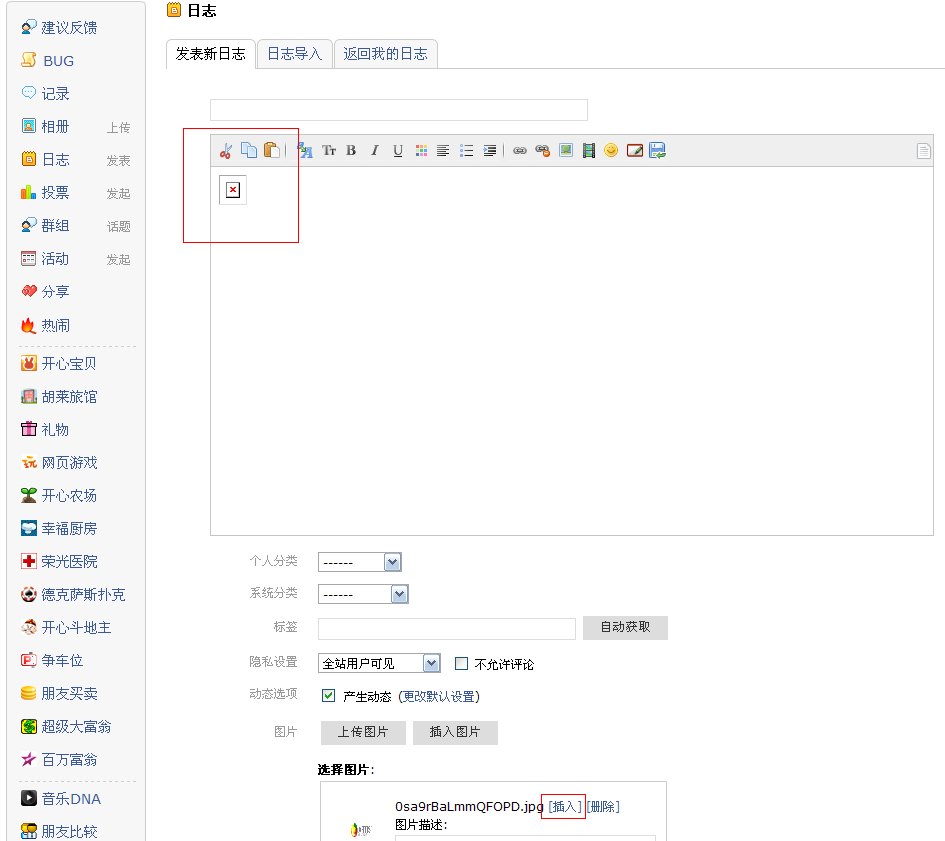Image resolution: width=945 pixels, height=841 pixels.
Task: Open 争车位 app link
Action: pos(62,661)
